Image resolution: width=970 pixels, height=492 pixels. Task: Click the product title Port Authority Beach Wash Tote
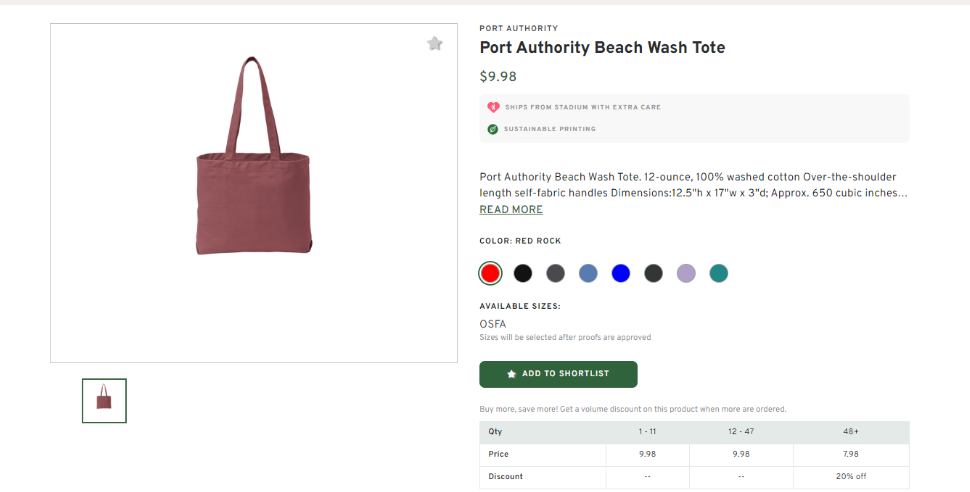pyautogui.click(x=602, y=48)
